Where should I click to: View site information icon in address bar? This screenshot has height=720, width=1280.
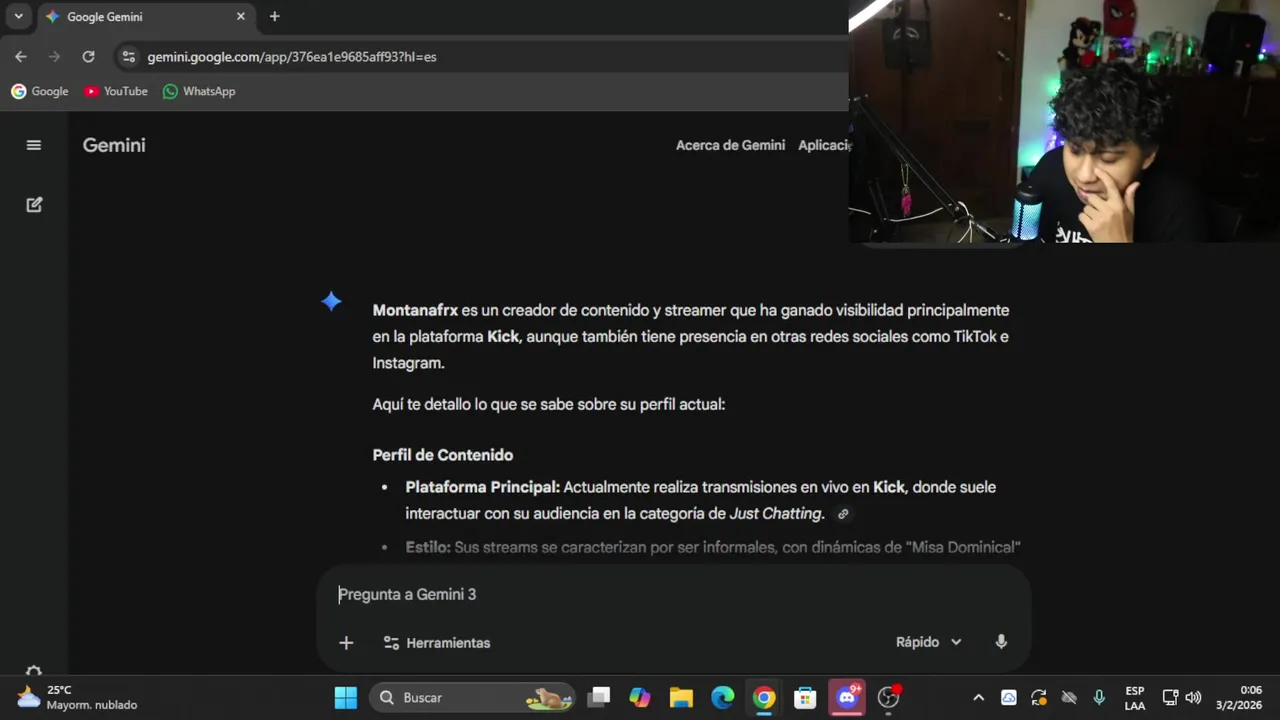(x=128, y=57)
